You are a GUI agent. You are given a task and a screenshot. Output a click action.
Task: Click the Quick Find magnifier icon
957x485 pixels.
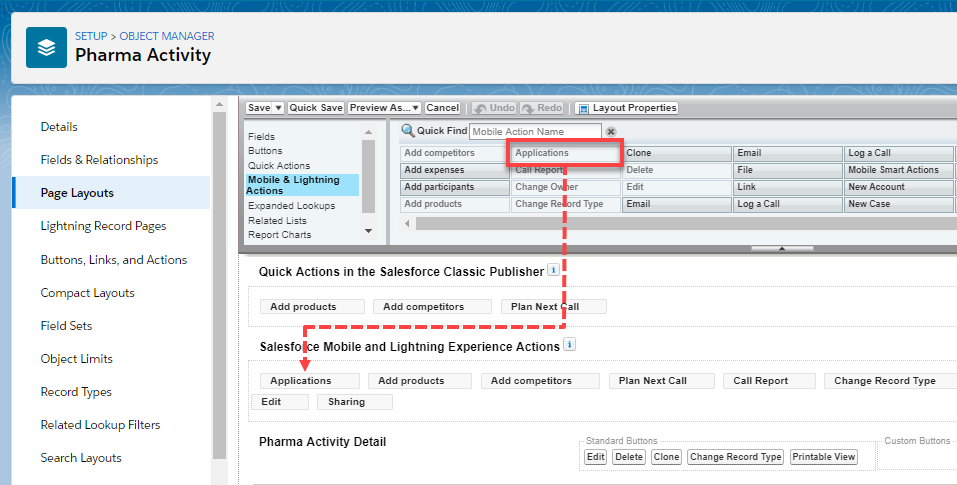(408, 131)
